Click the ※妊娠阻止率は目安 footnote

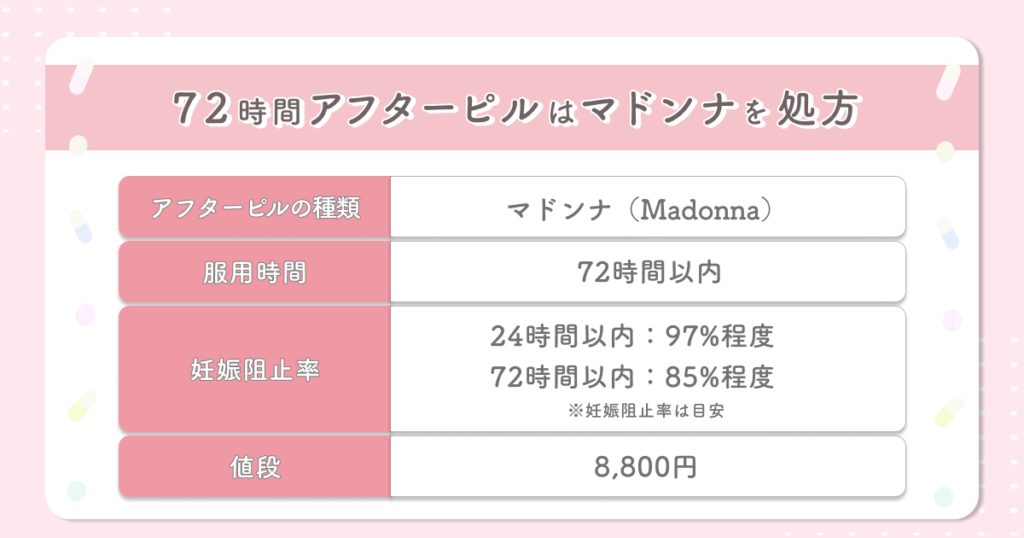pyautogui.click(x=645, y=411)
